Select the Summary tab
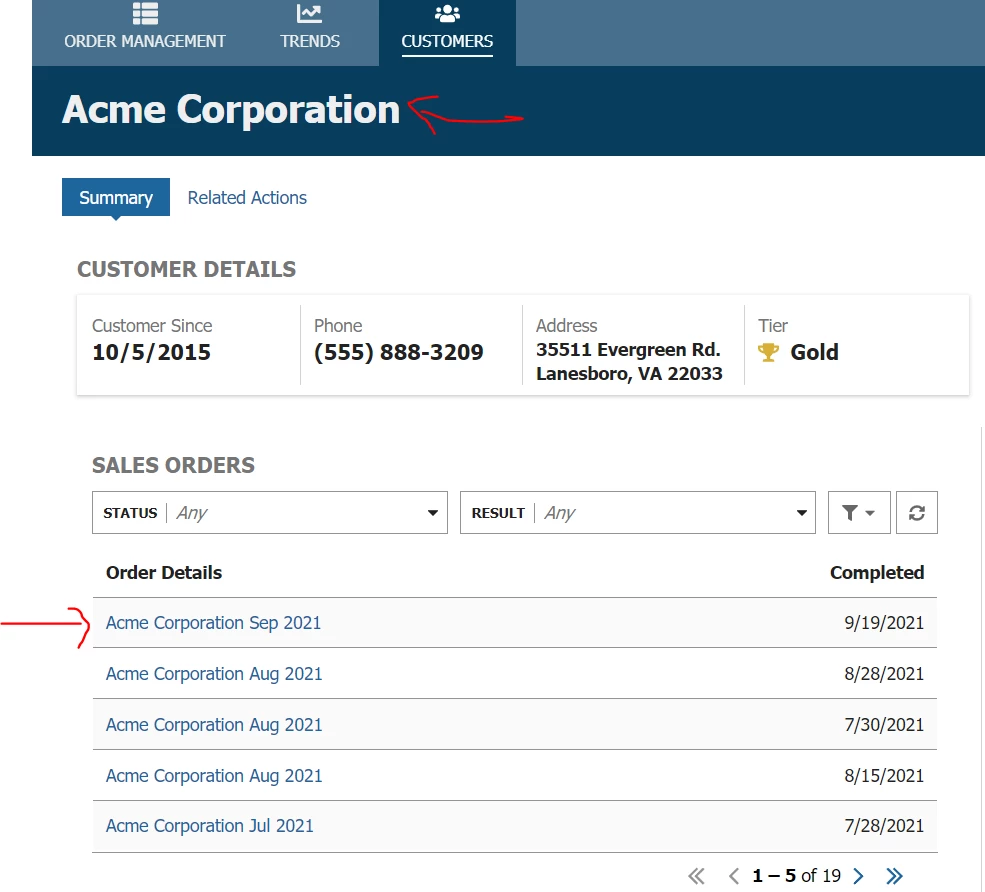Screen dimensions: 985x892 [x=116, y=197]
